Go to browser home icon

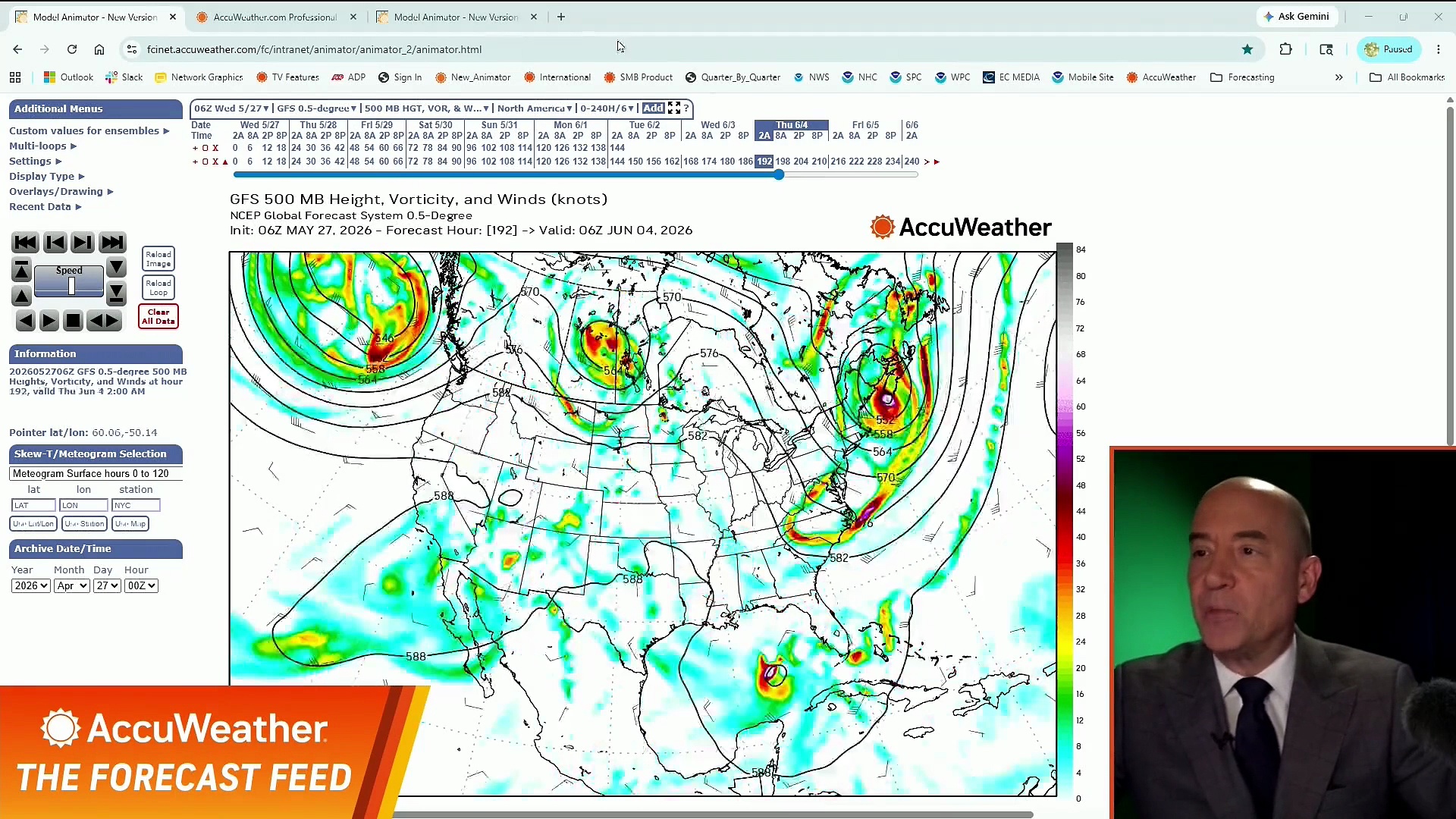click(x=99, y=49)
